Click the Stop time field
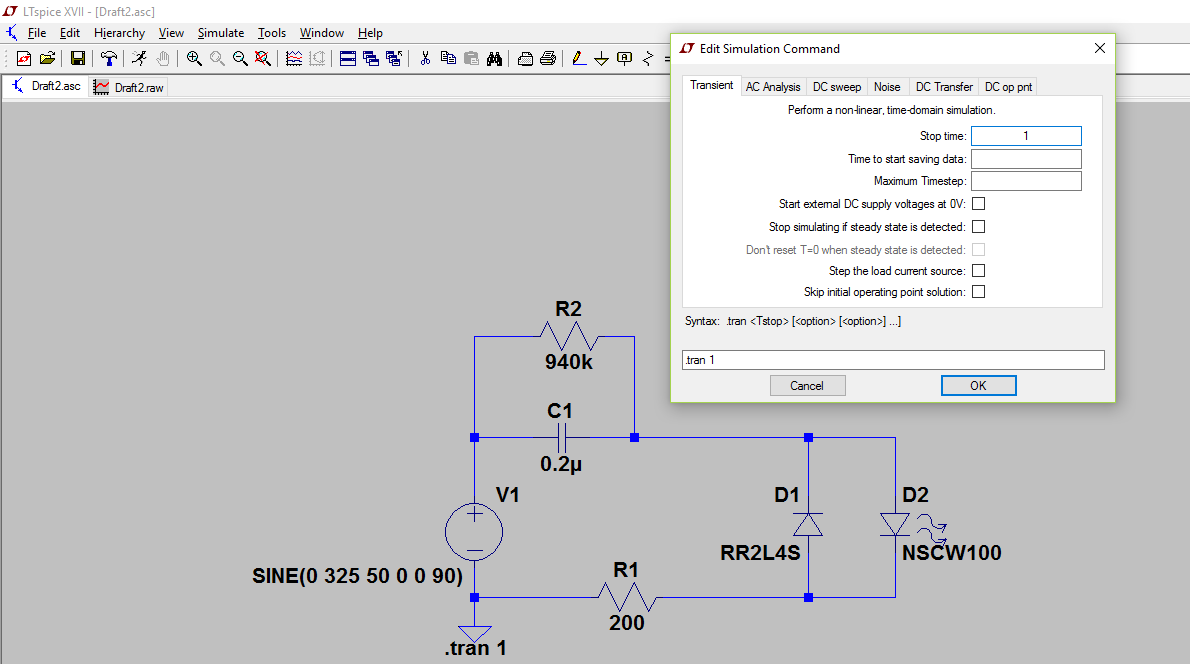The image size is (1190, 664). click(1026, 136)
